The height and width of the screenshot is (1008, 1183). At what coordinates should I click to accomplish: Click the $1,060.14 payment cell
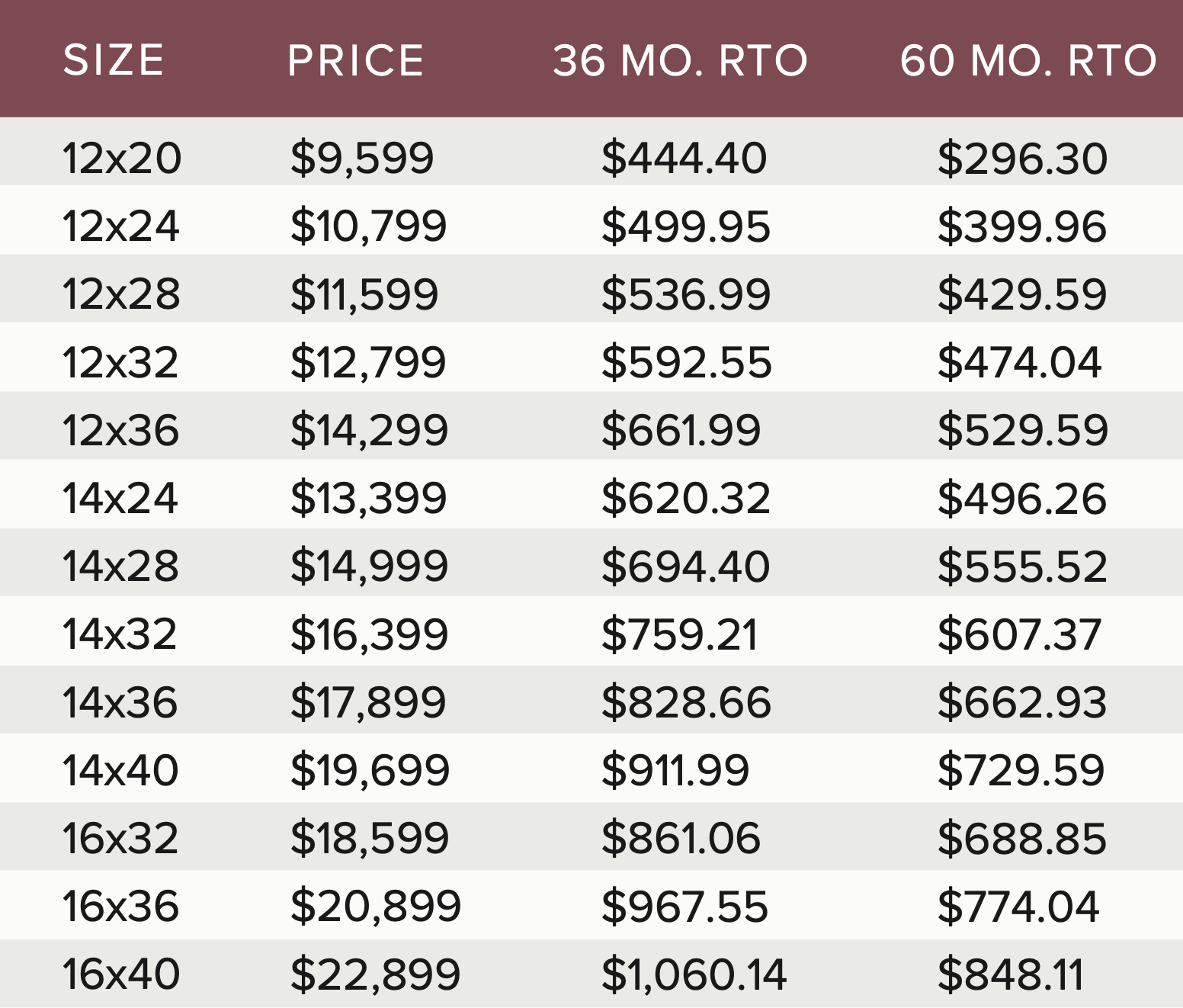pos(694,974)
